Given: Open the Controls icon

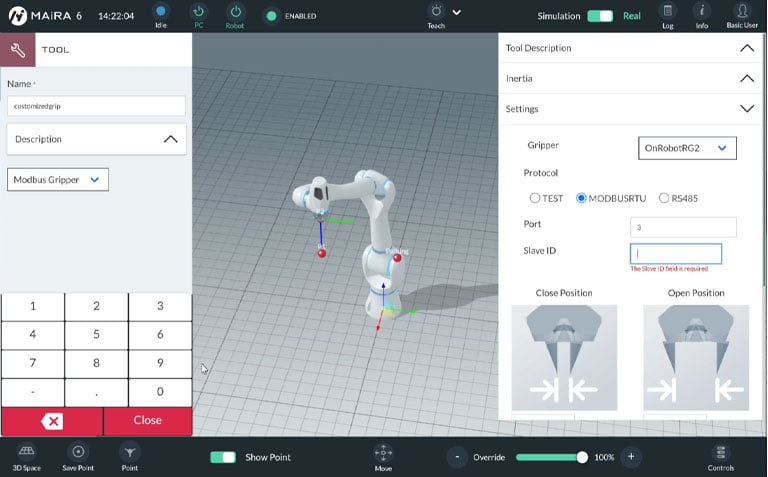Looking at the screenshot, I should click(x=720, y=453).
